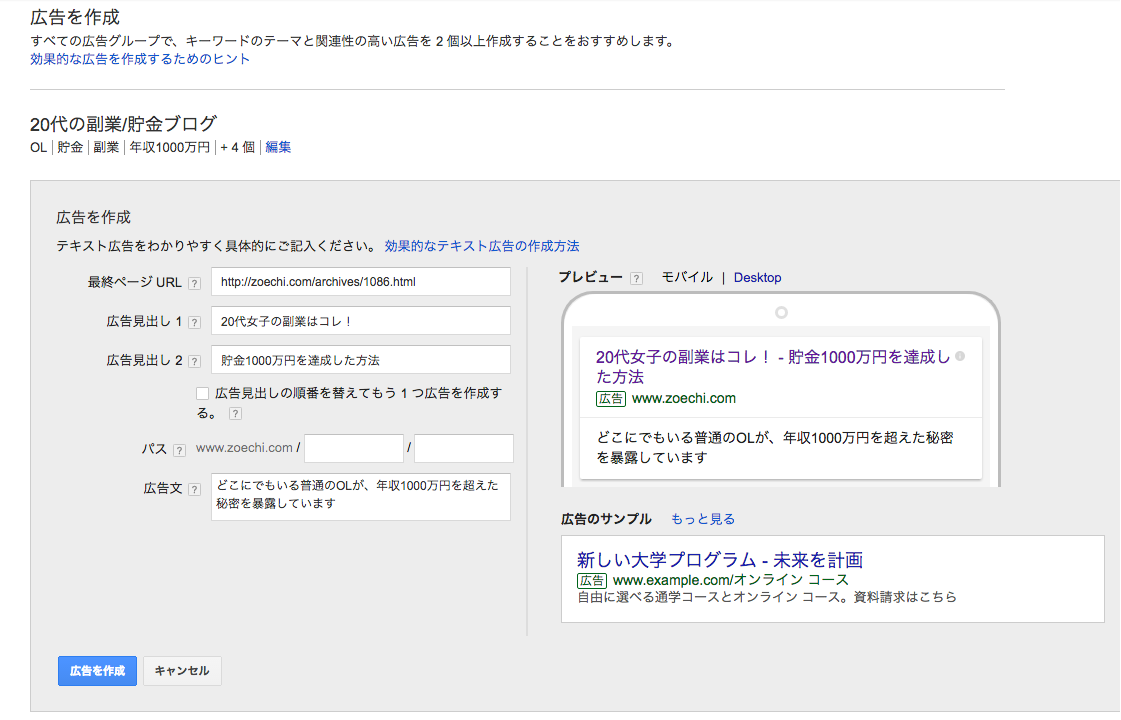Click the 広告を作成 blue button
This screenshot has height=720, width=1121.
pos(97,671)
